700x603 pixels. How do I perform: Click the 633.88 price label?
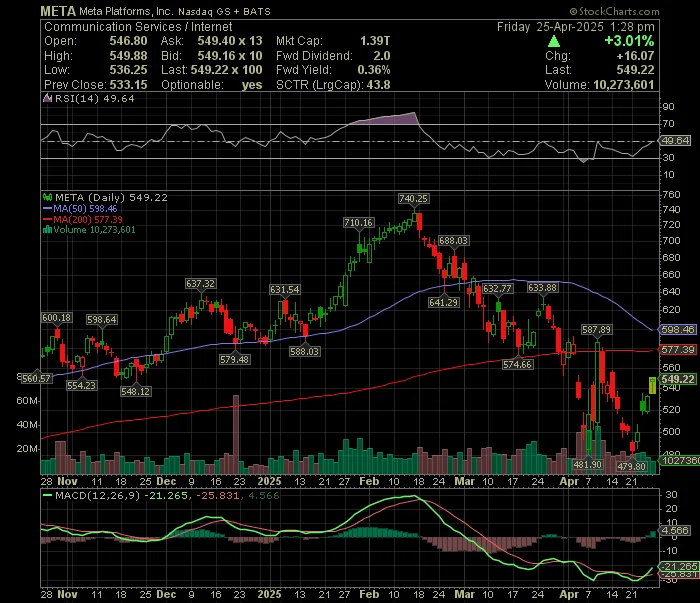pyautogui.click(x=542, y=288)
